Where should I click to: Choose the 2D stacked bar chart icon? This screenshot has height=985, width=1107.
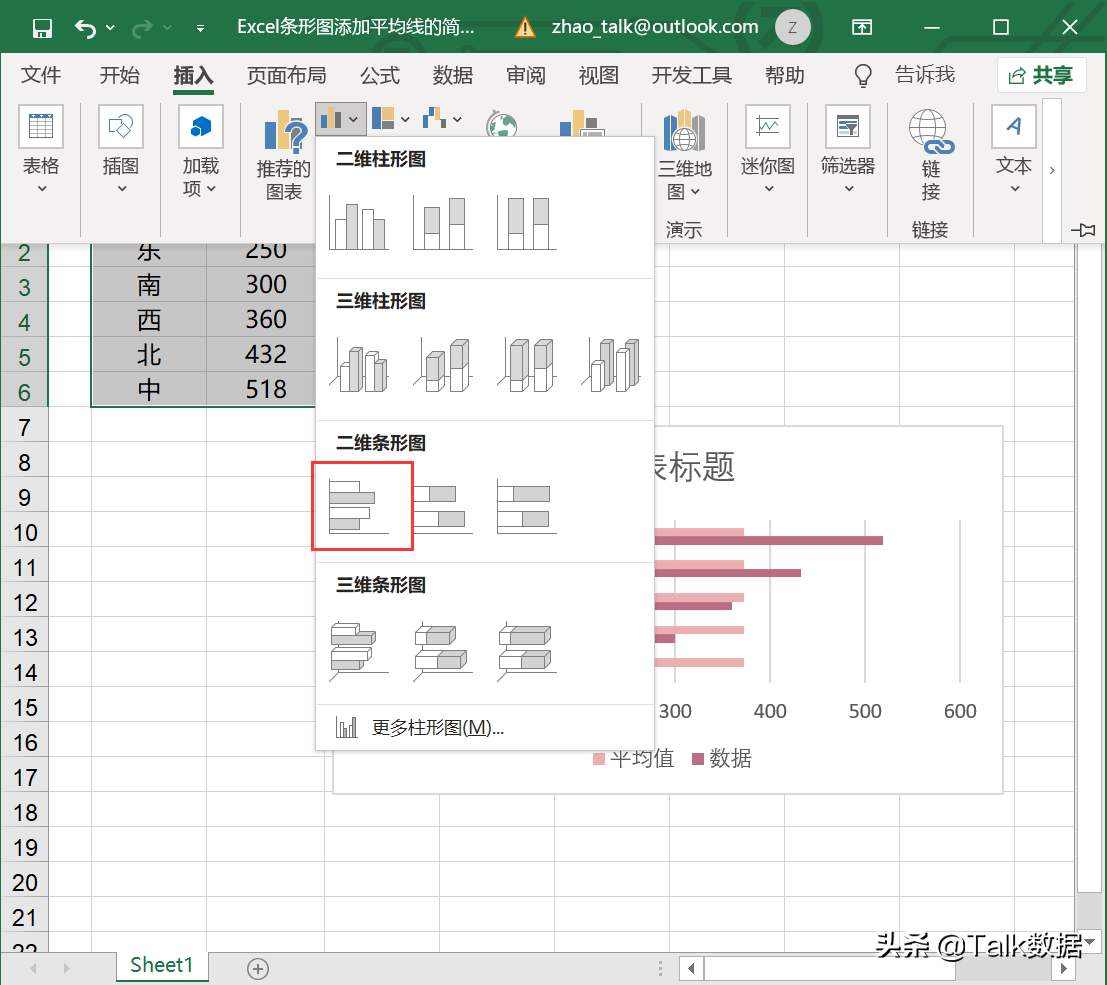443,506
